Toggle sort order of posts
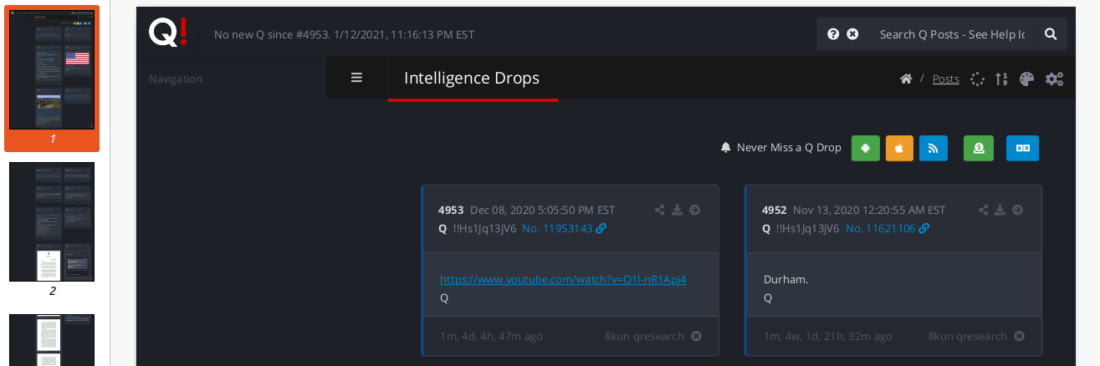Screen dimensions: 1100x366 point(1001,79)
